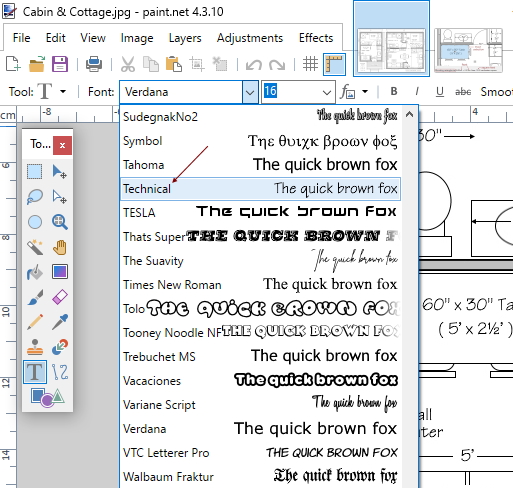The image size is (513, 488).
Task: Select the Line/Curve tool
Action: [60, 372]
